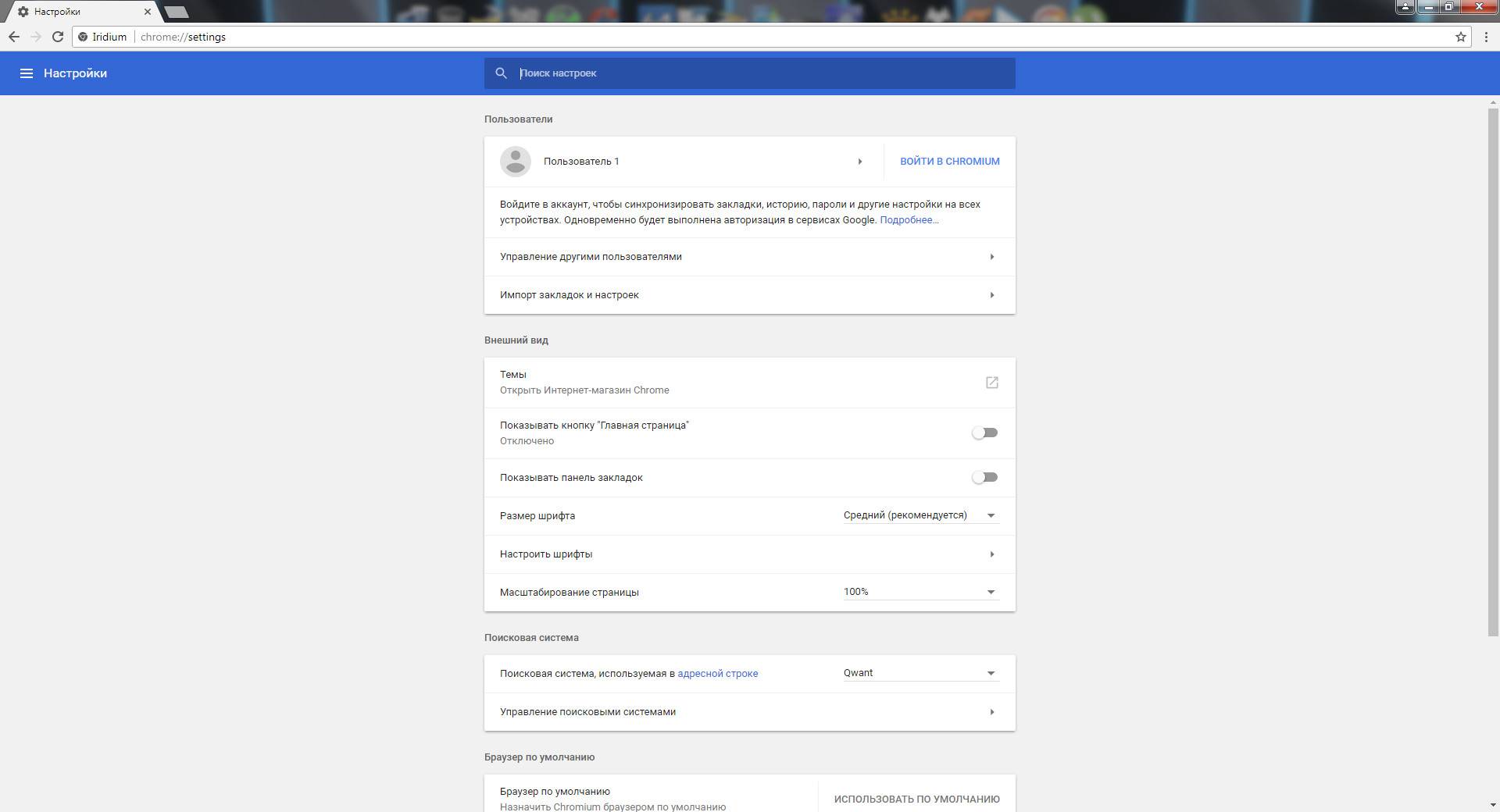Click the page vertical scrollbar thumb
The image size is (1500, 812).
[1494, 372]
